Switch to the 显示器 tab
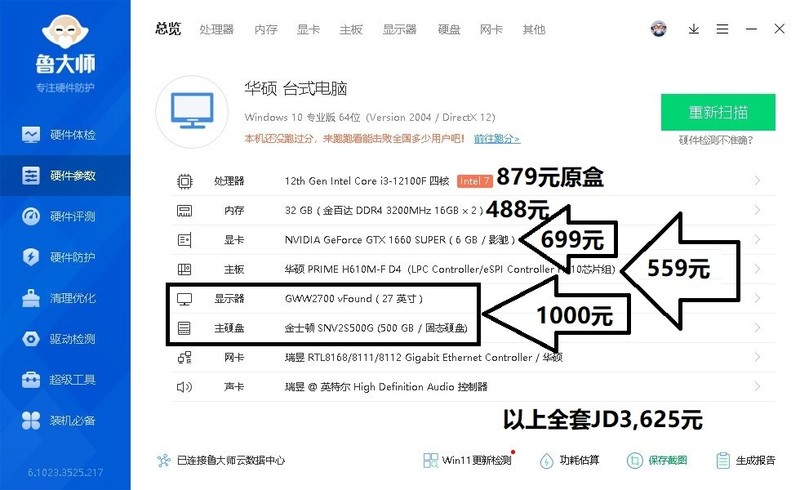This screenshot has height=490, width=800. coord(399,30)
